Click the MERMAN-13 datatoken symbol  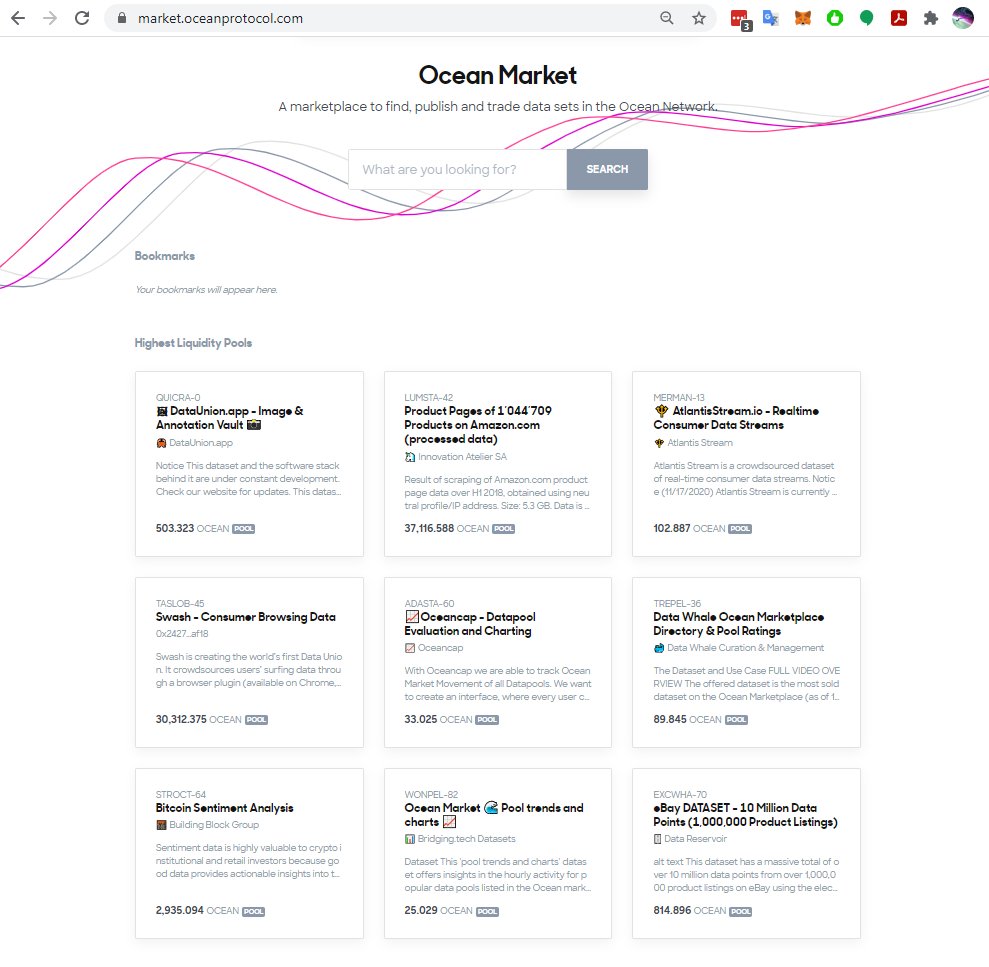click(x=679, y=397)
